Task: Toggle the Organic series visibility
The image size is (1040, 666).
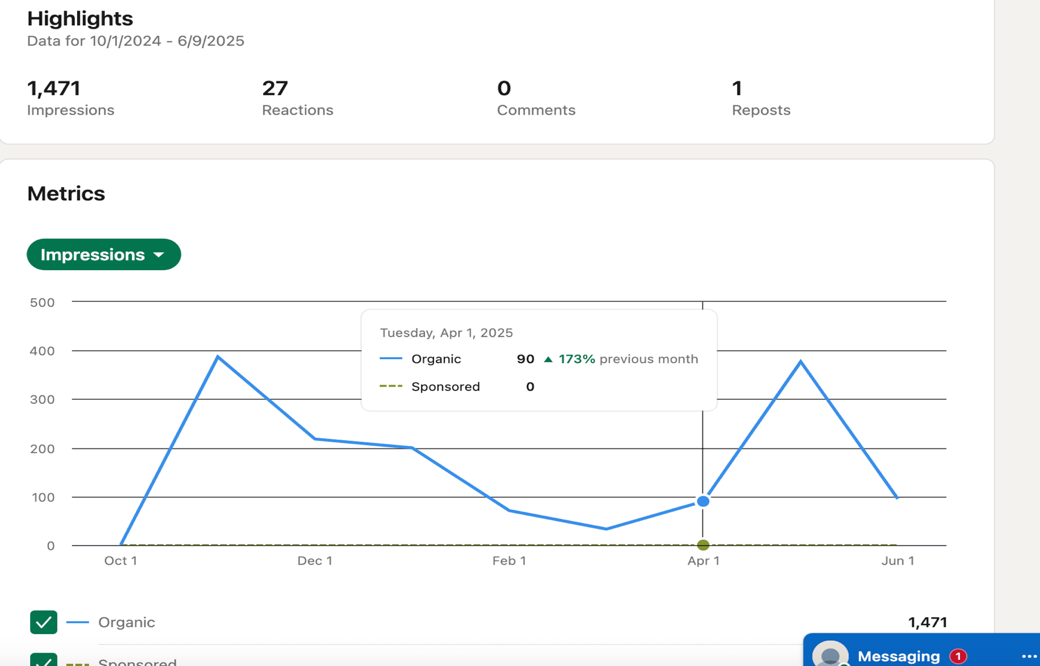Action: point(43,622)
